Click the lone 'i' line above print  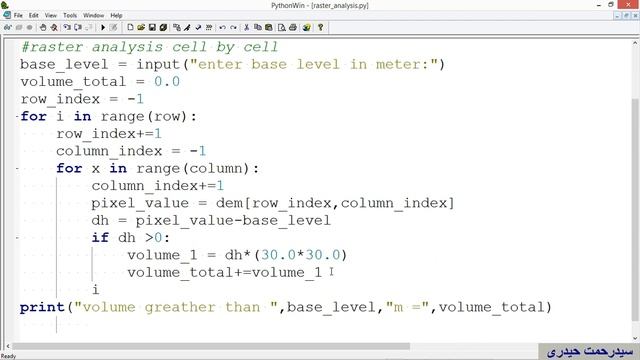[96, 290]
